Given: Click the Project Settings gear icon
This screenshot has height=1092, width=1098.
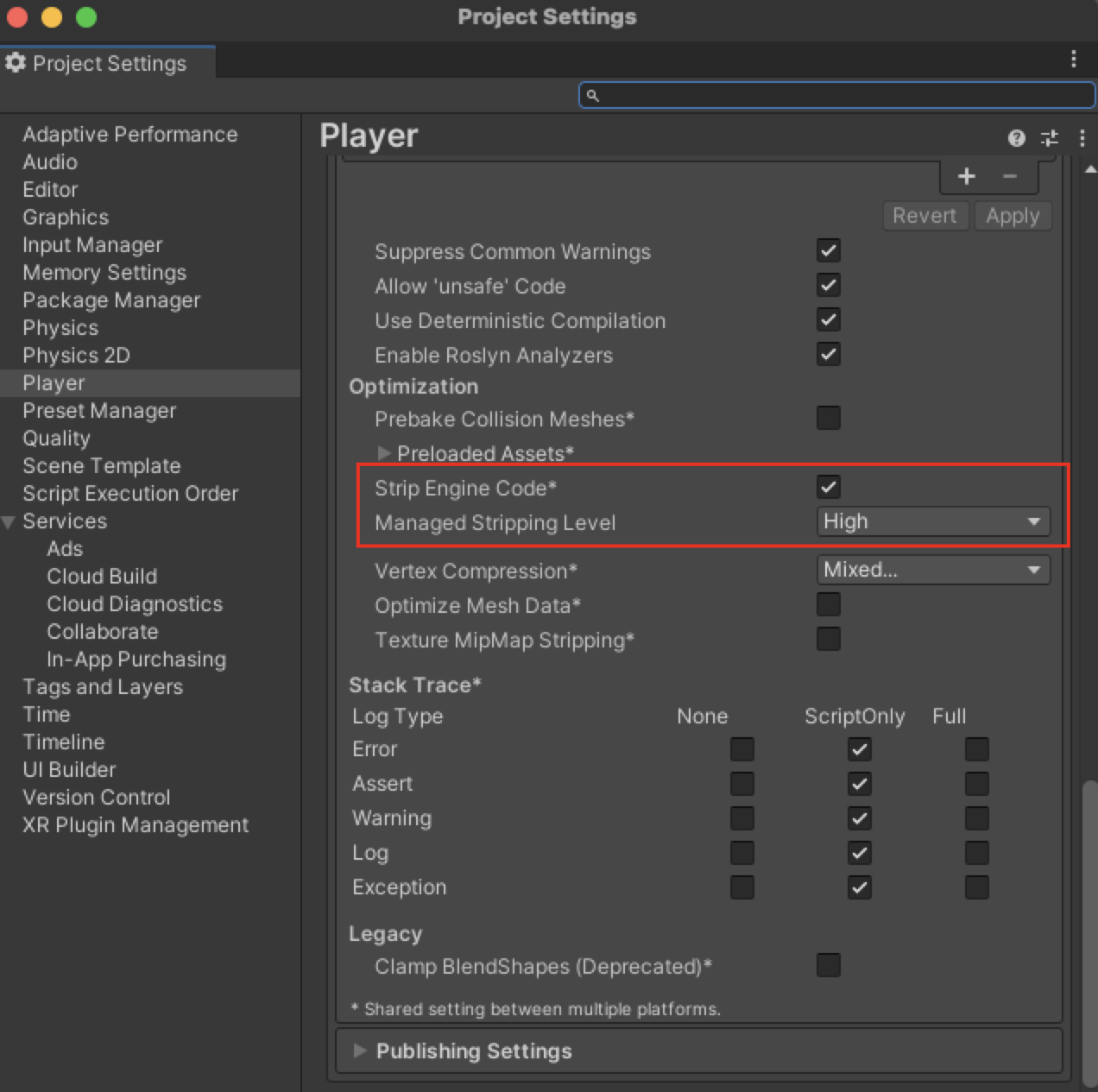Looking at the screenshot, I should [16, 63].
